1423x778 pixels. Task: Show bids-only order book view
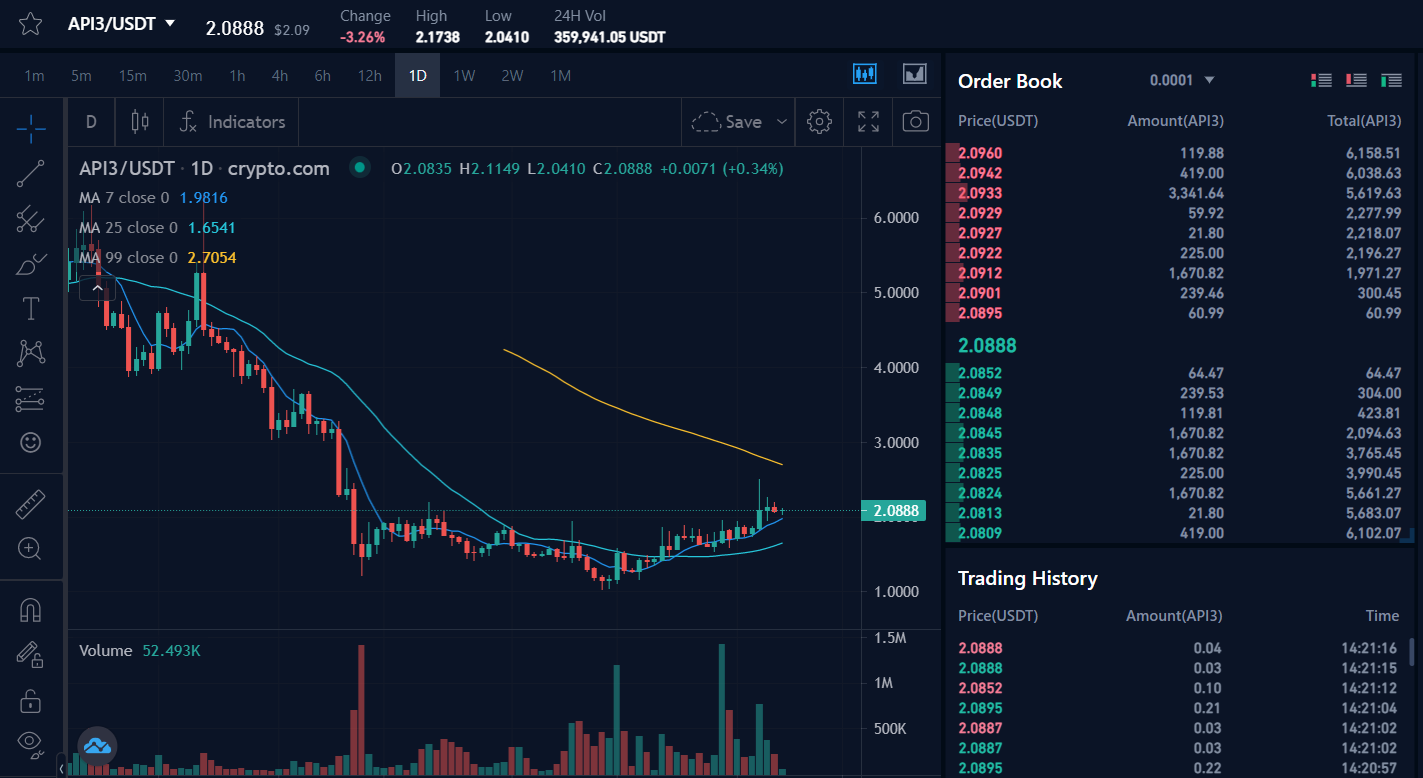coord(1390,80)
